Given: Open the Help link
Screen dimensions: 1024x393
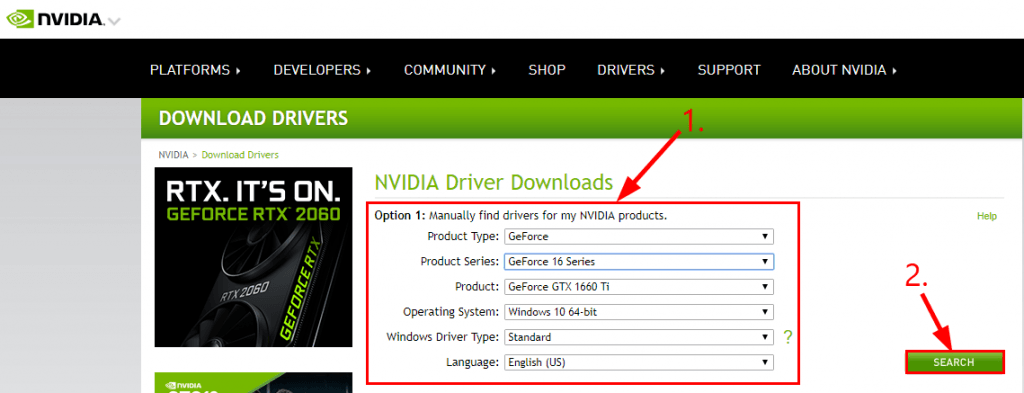Looking at the screenshot, I should [x=987, y=216].
